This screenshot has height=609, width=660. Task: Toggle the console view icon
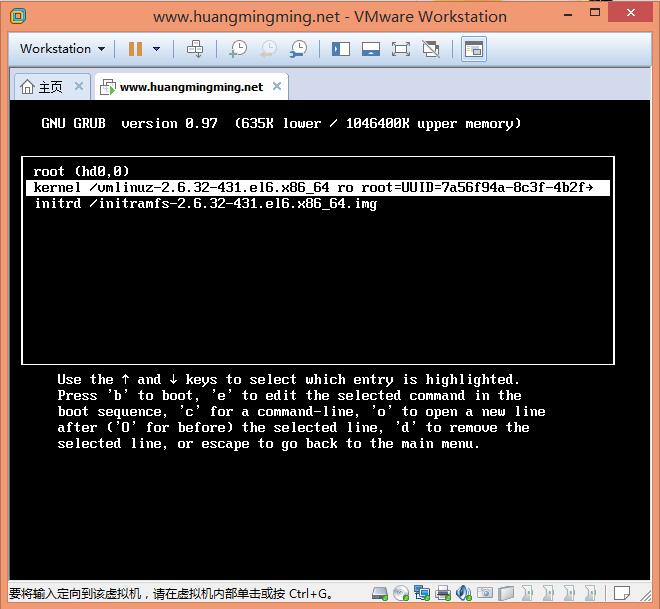coord(474,49)
